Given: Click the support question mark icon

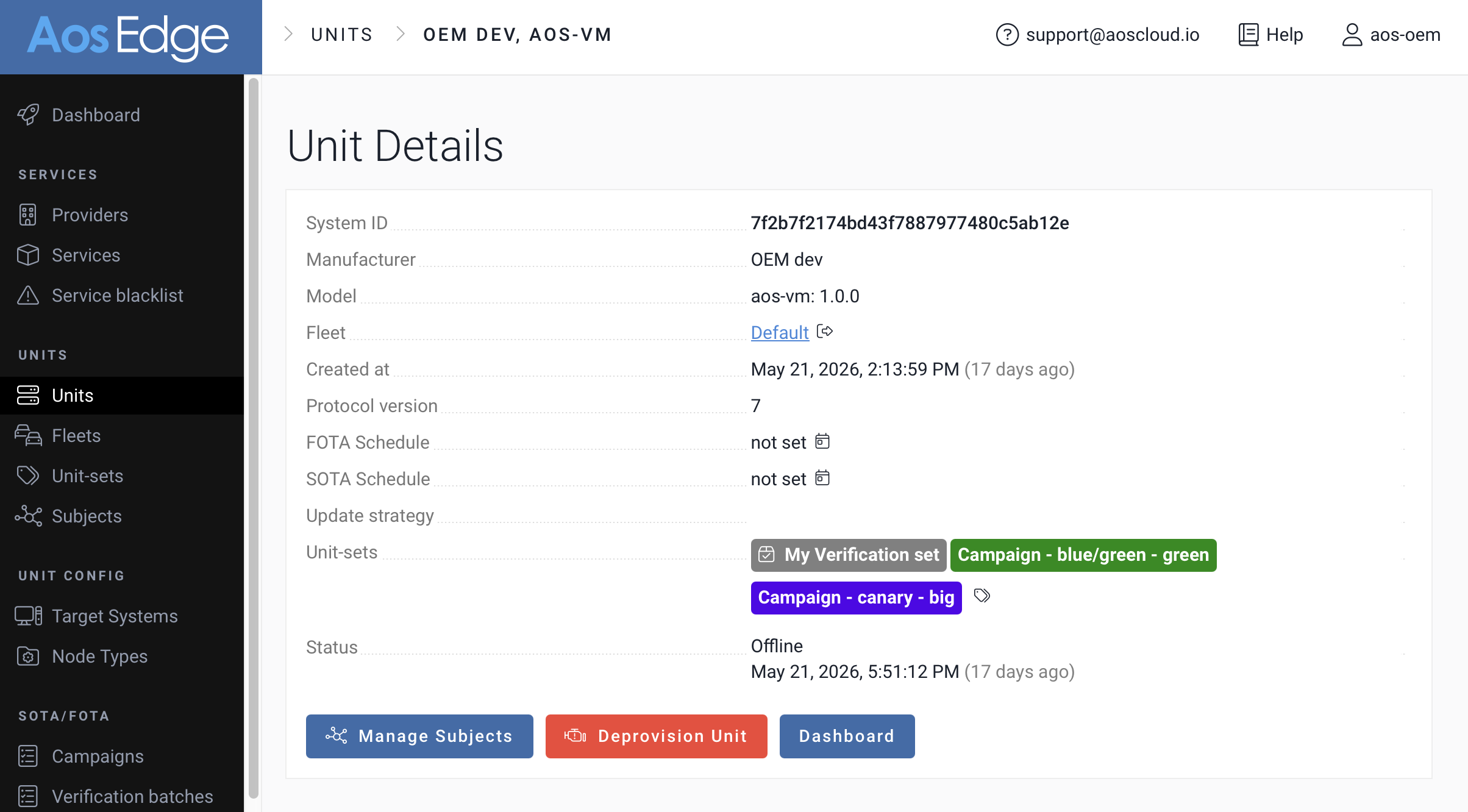Looking at the screenshot, I should coord(1007,35).
